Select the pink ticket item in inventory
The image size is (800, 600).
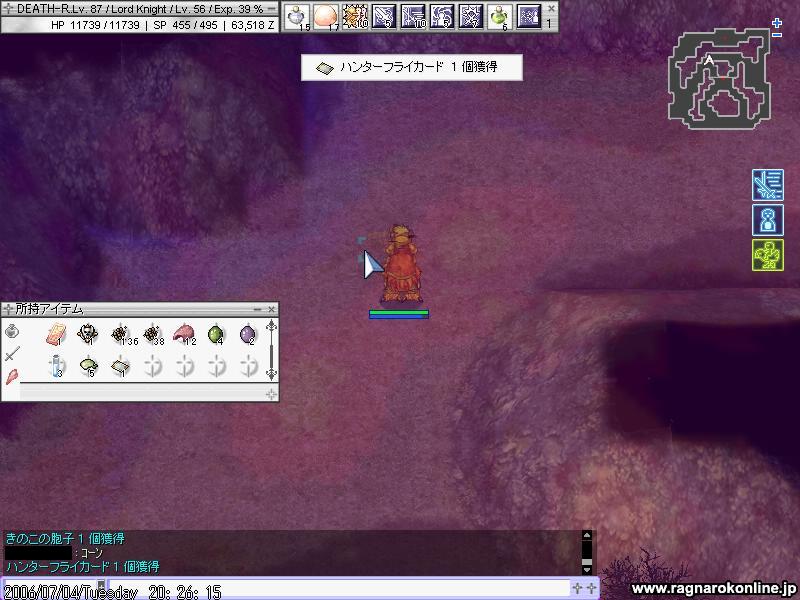pos(56,334)
